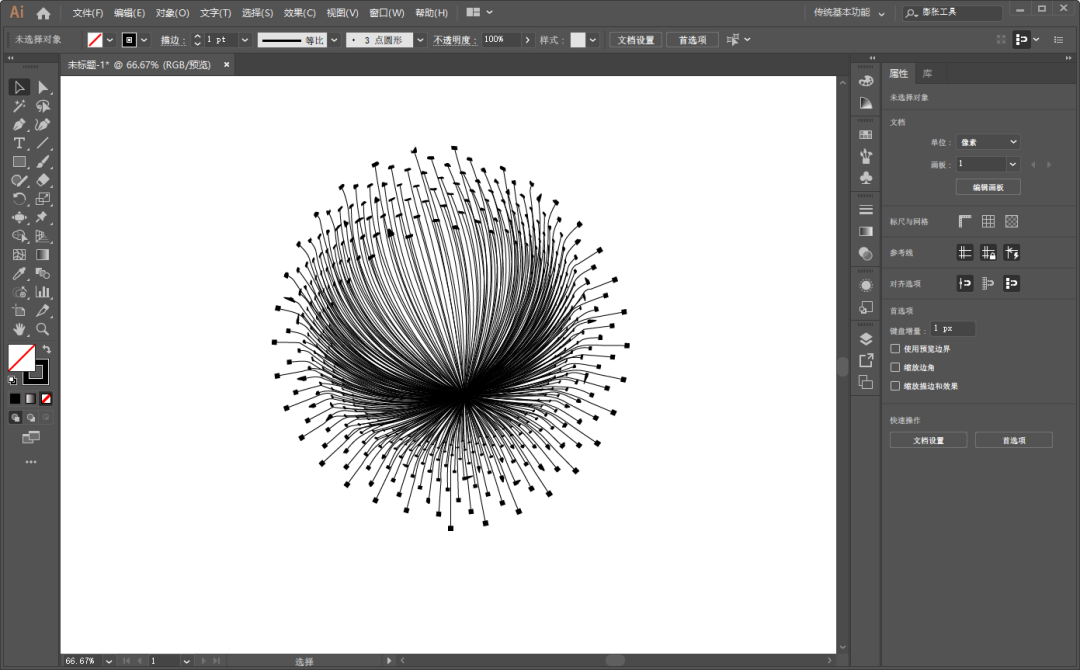Open the Color panel palette icon
1080x670 pixels.
866,81
